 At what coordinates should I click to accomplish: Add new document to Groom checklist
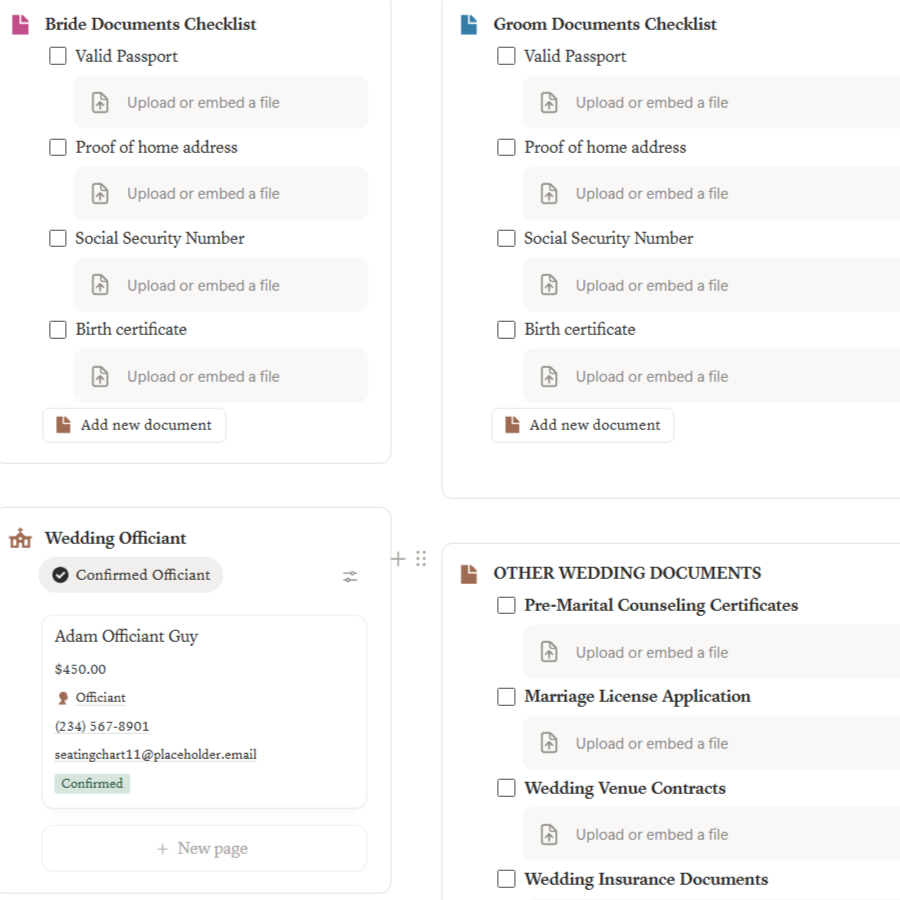coord(583,425)
